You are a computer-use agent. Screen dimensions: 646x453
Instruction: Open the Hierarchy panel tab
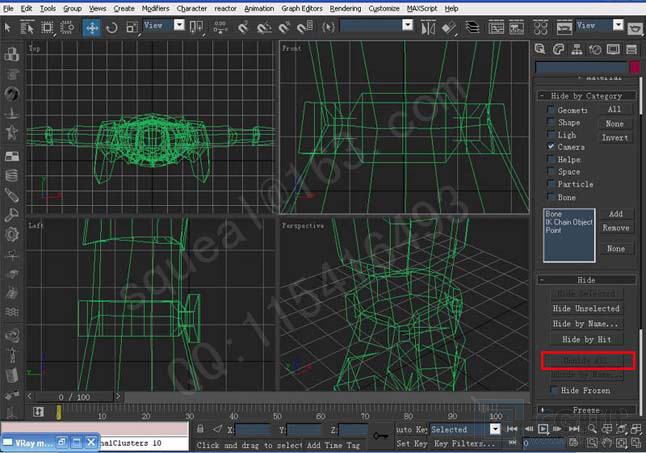pos(576,49)
